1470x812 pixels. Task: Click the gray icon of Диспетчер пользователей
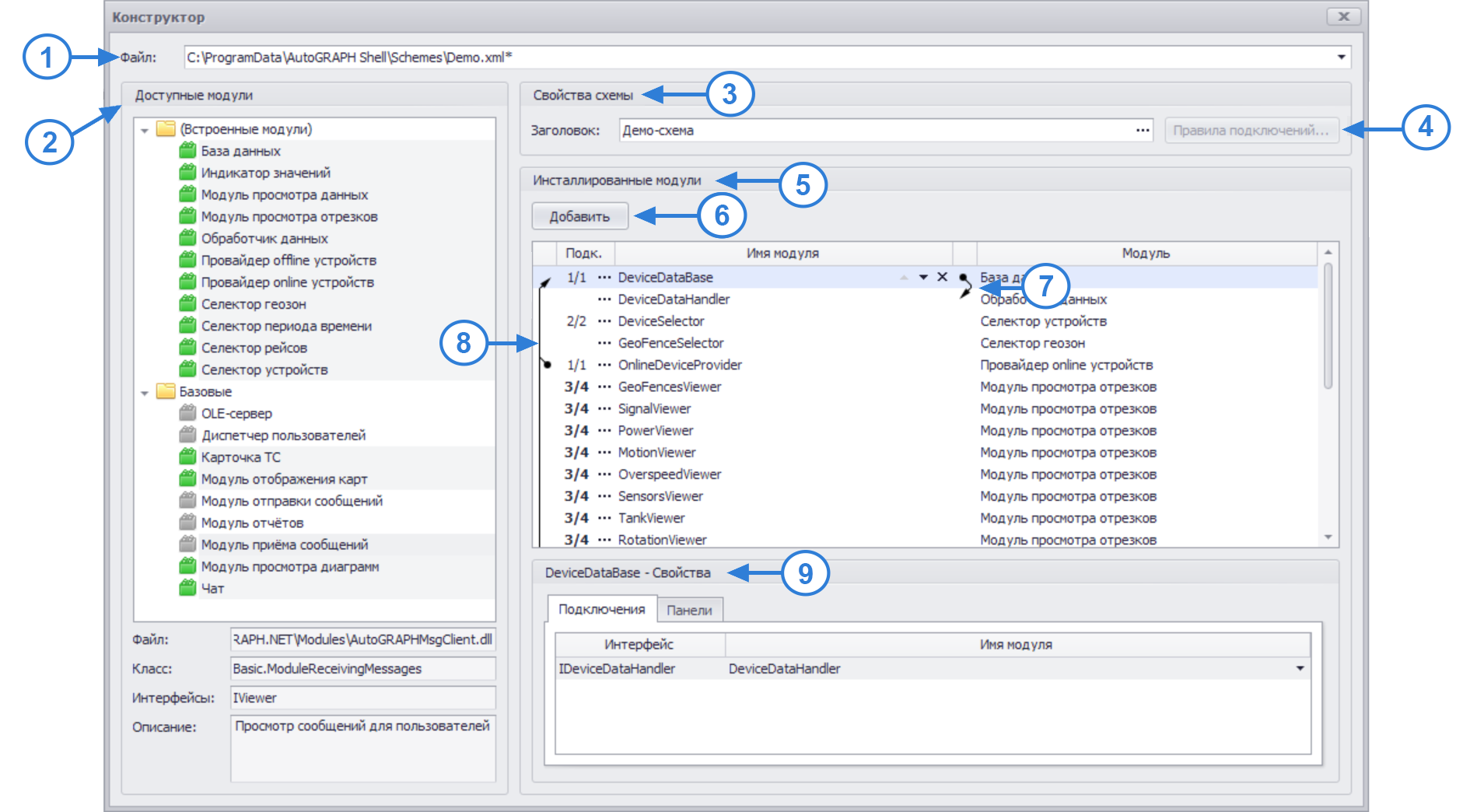(187, 434)
